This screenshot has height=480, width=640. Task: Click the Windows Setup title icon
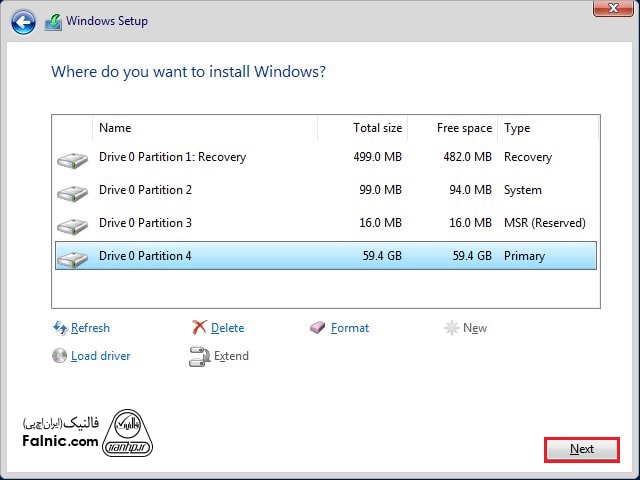[x=53, y=21]
